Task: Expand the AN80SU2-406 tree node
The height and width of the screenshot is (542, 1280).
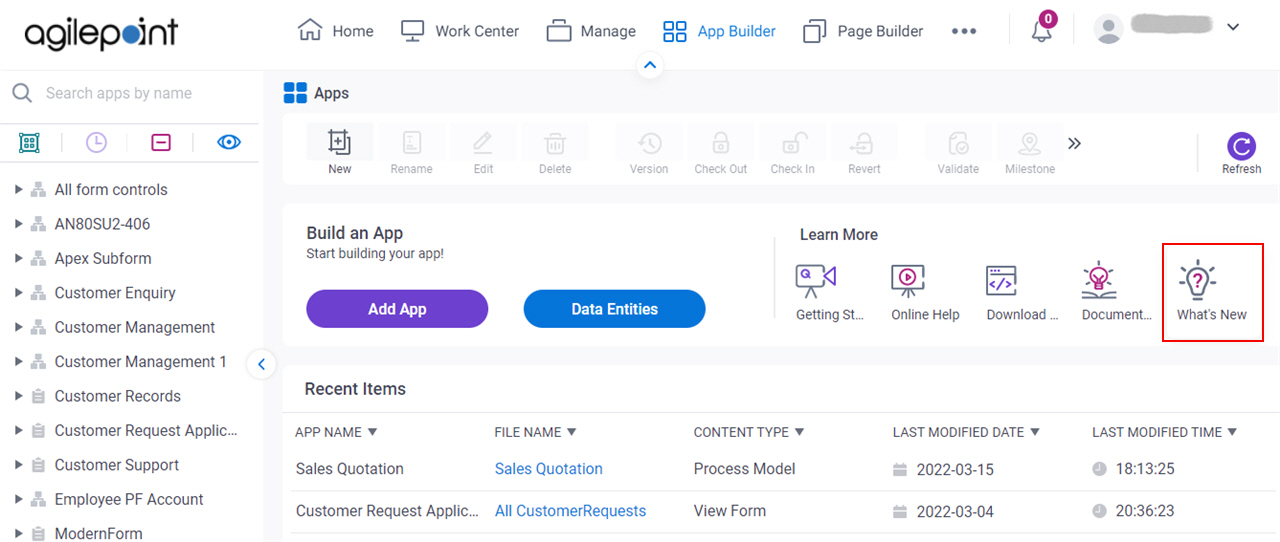Action: click(18, 223)
